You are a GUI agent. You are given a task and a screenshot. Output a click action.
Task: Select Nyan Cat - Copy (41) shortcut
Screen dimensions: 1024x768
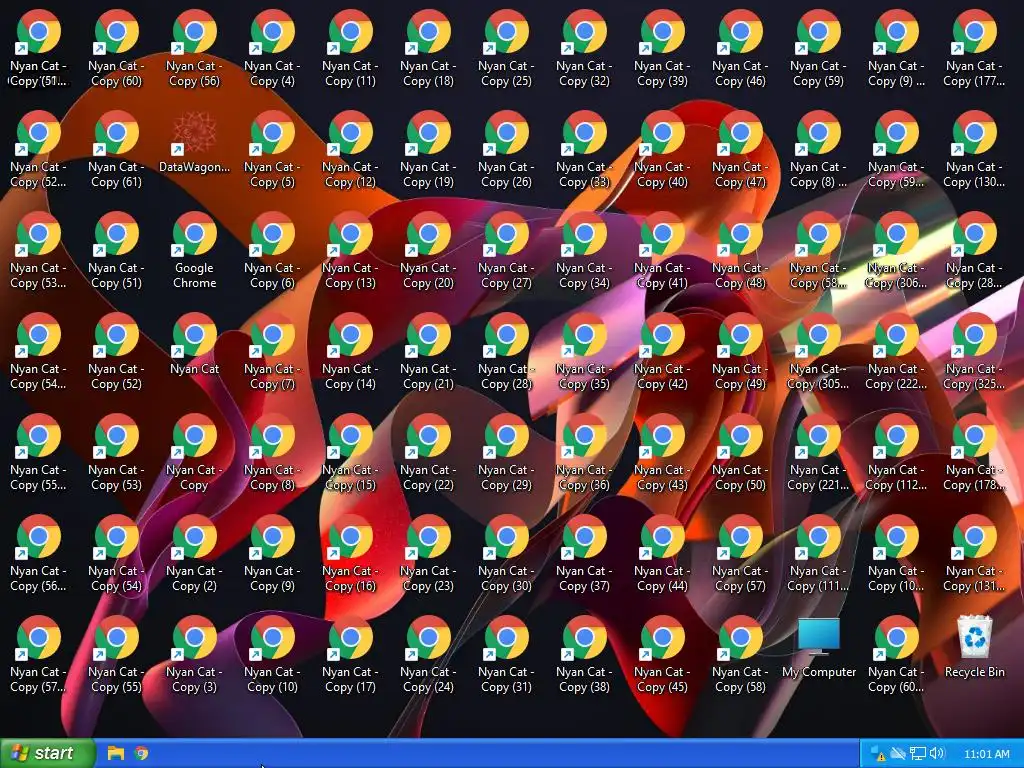662,251
